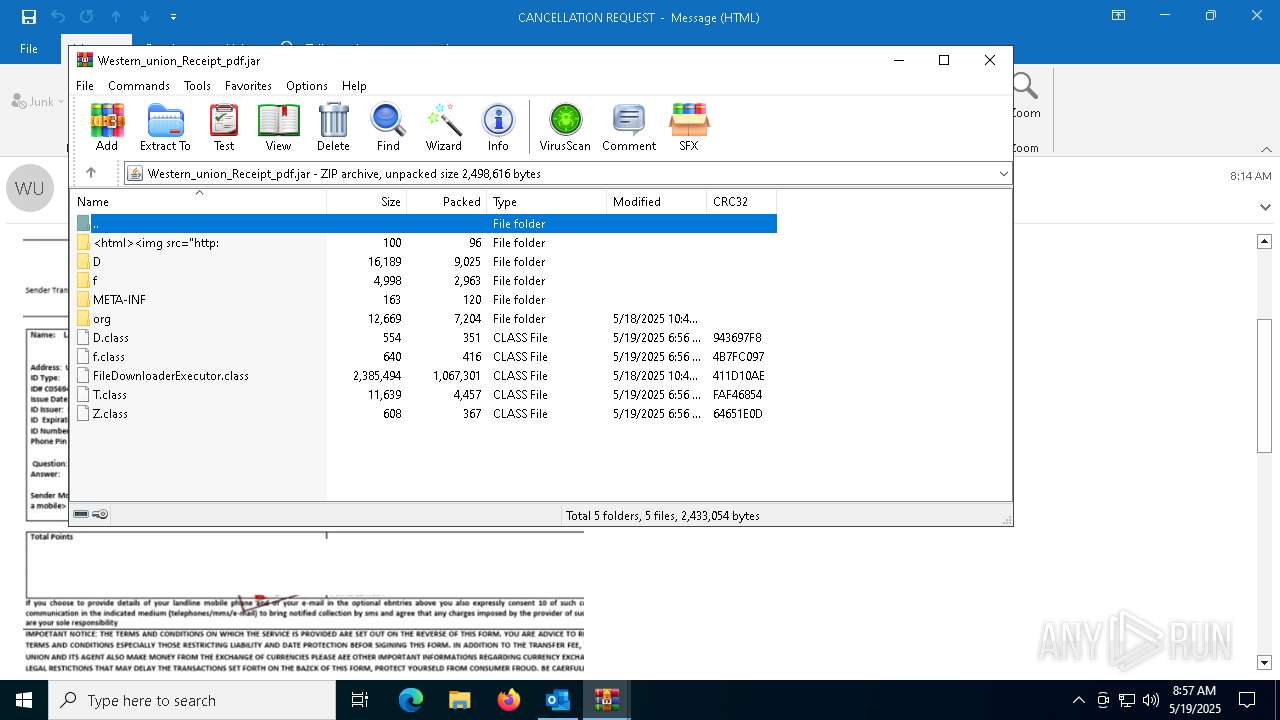Viewport: 1280px width, 720px height.
Task: Expand the message header chevron
Action: pyautogui.click(x=1265, y=208)
